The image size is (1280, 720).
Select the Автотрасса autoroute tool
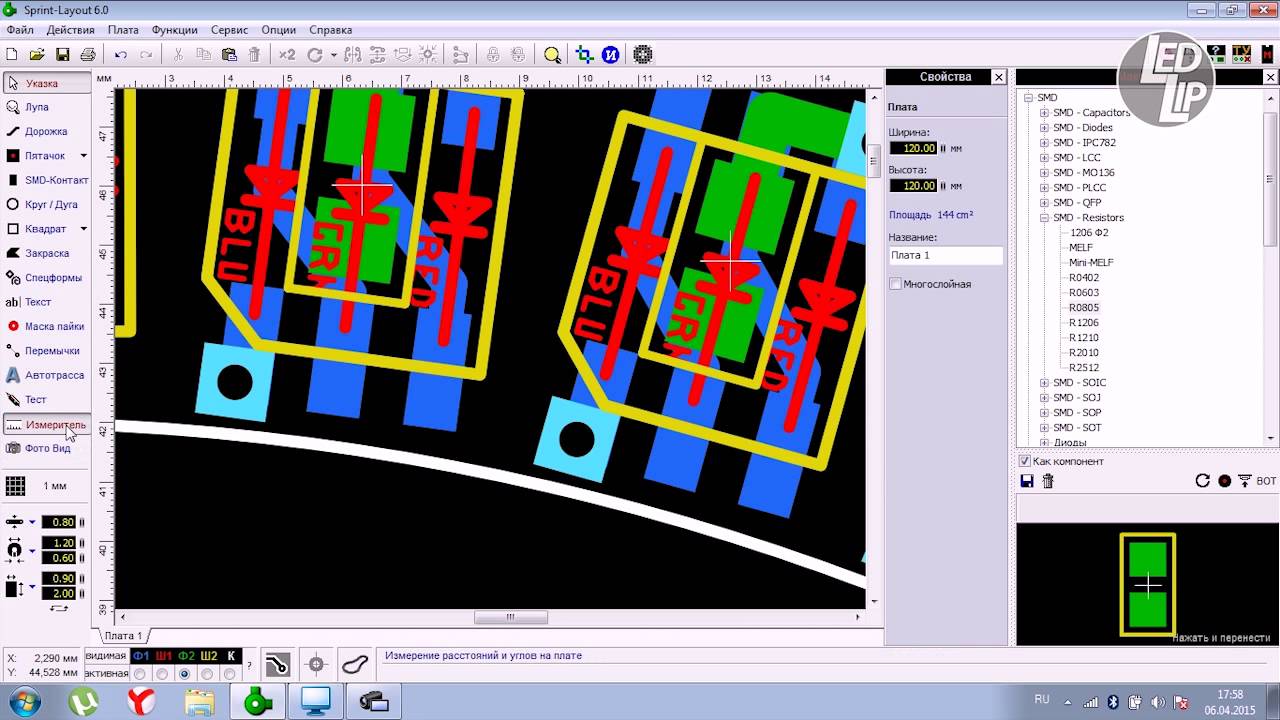[x=46, y=375]
